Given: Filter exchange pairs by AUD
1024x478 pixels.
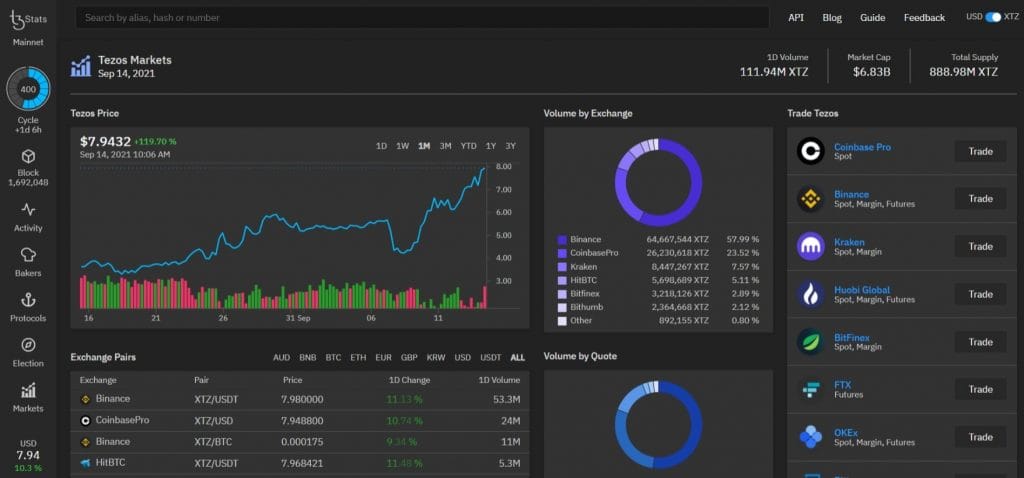Looking at the screenshot, I should (281, 358).
